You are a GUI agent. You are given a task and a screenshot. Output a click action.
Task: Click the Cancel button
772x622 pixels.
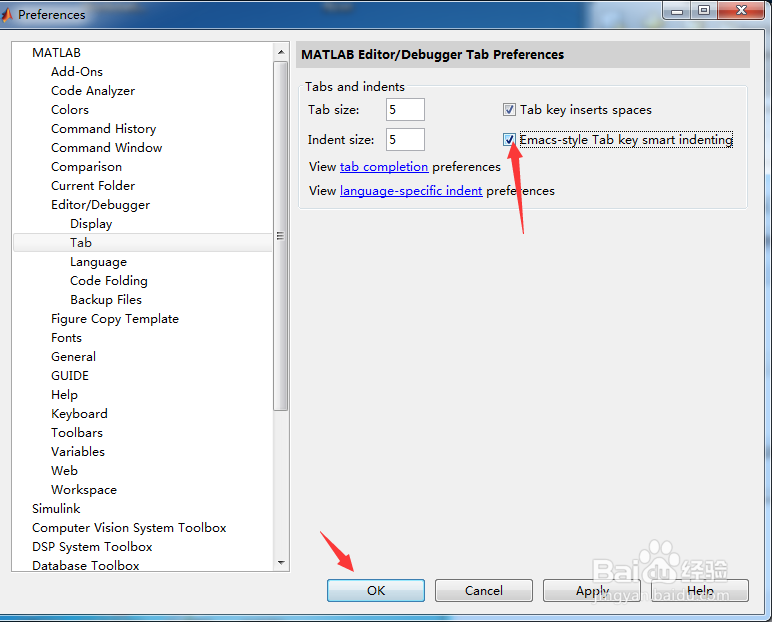pyautogui.click(x=483, y=590)
